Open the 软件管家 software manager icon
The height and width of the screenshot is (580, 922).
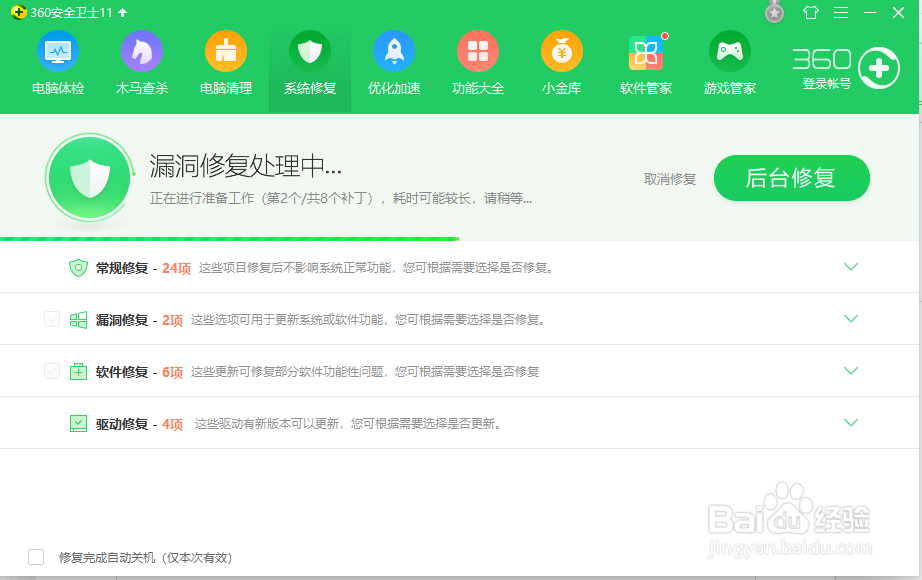646,52
